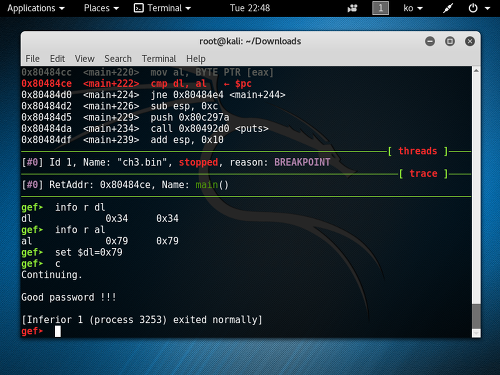This screenshot has width=500, height=375.
Task: Switch using the workspace indicator 1
Action: pos(380,8)
